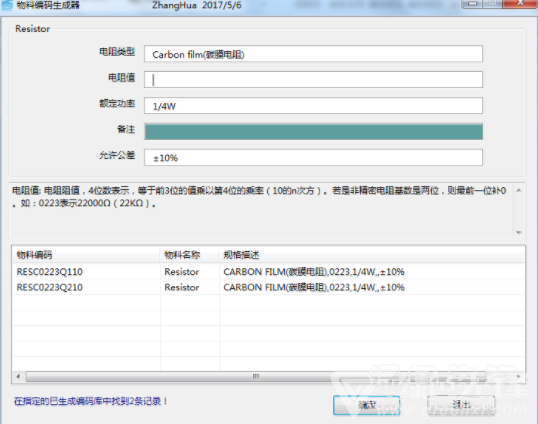538x424 pixels.
Task: Open the 电阻类型 Carbon film field
Action: tap(313, 54)
